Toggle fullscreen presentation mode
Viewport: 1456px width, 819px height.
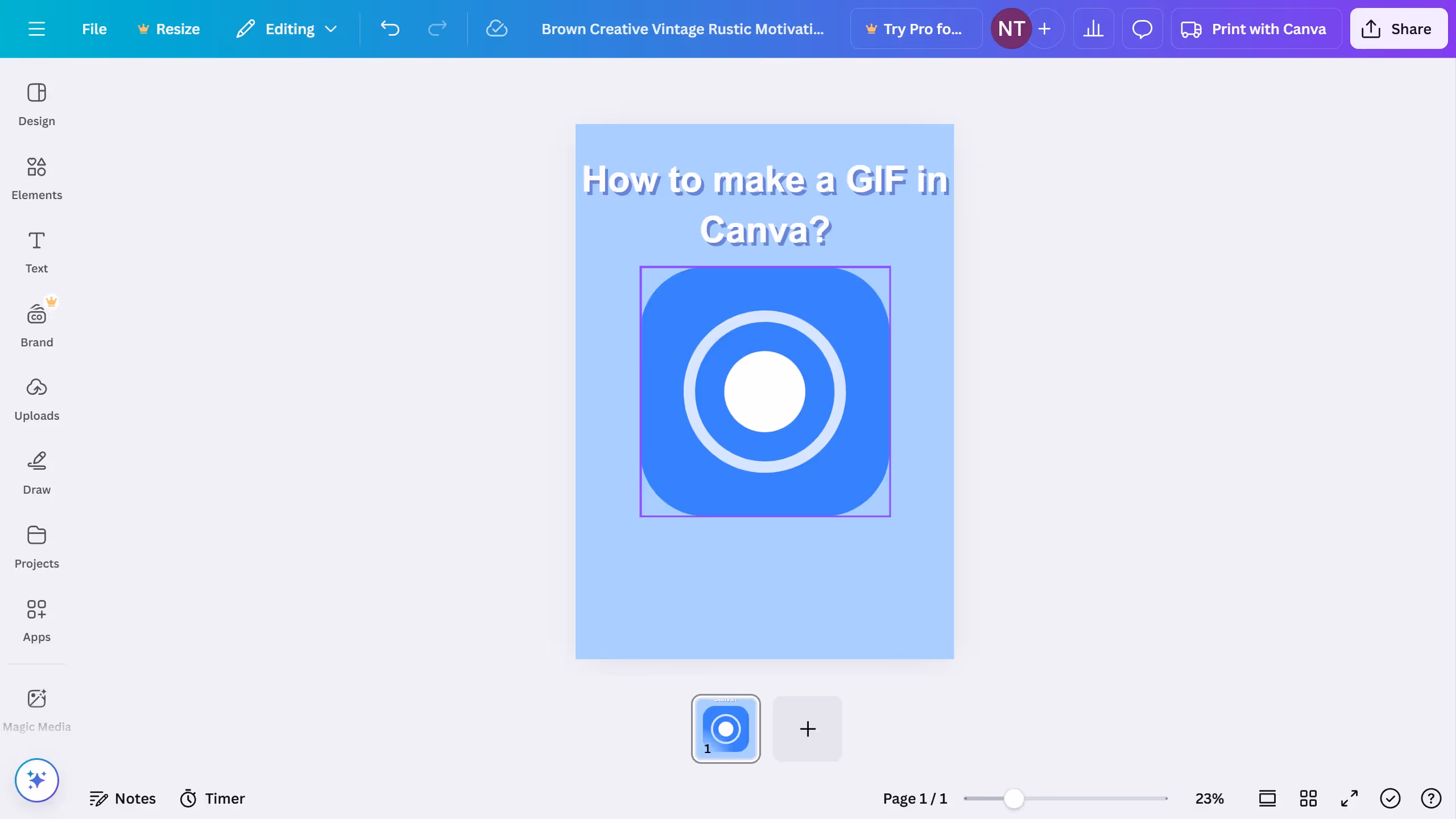1349,799
